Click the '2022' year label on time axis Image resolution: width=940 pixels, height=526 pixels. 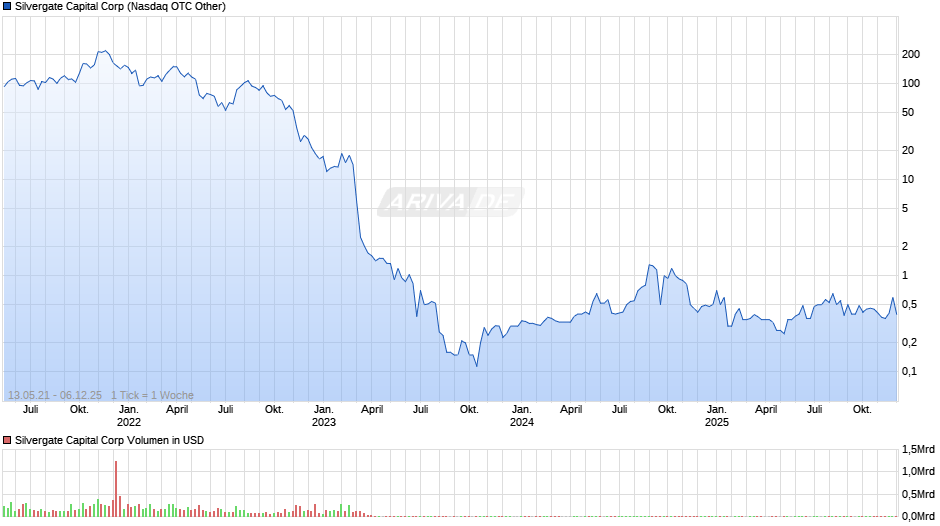pos(129,422)
